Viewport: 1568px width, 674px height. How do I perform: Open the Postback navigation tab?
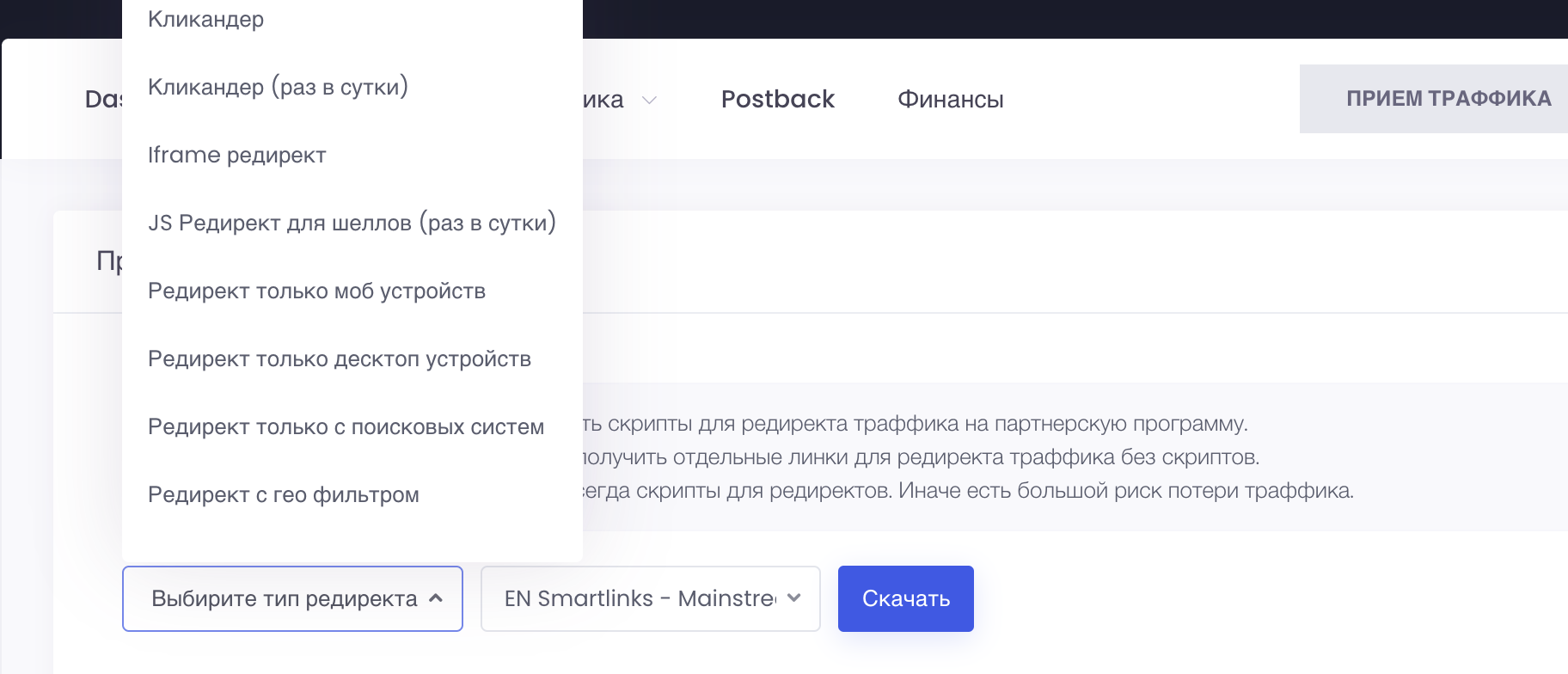point(777,99)
